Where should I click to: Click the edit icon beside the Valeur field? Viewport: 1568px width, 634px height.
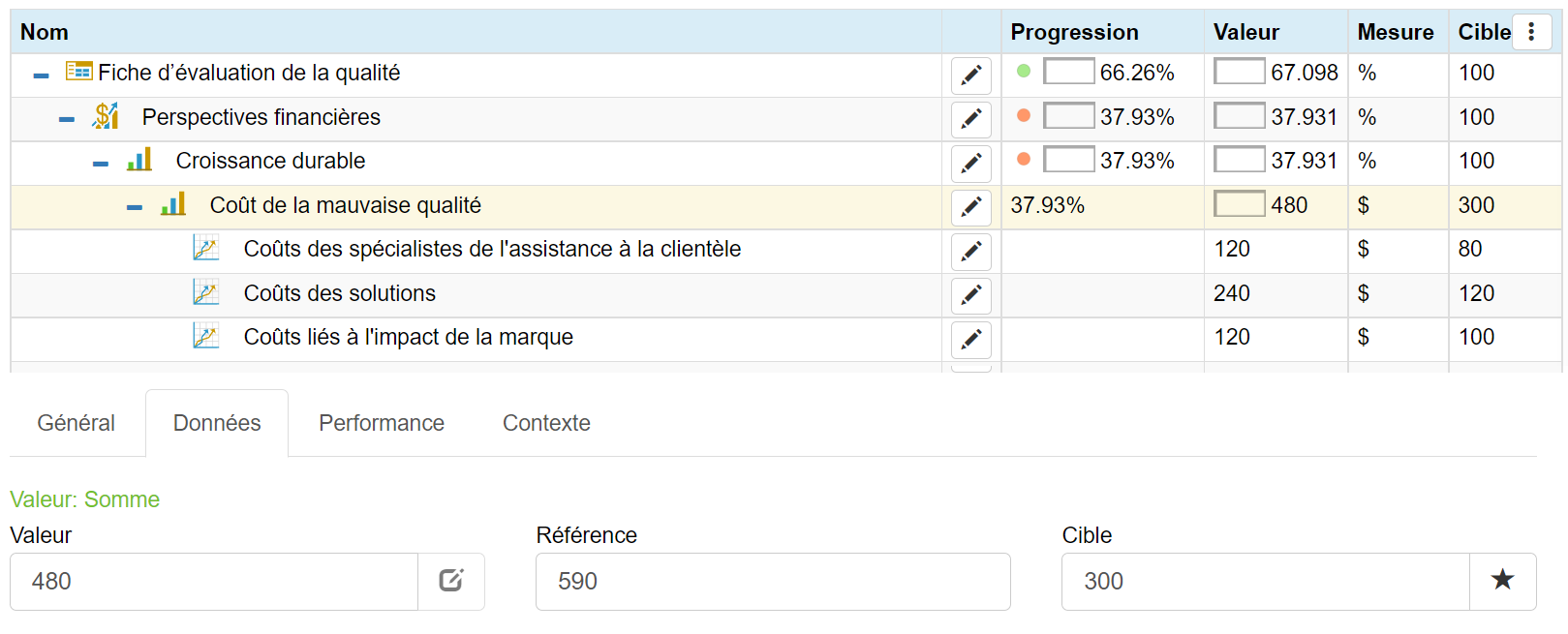450,581
